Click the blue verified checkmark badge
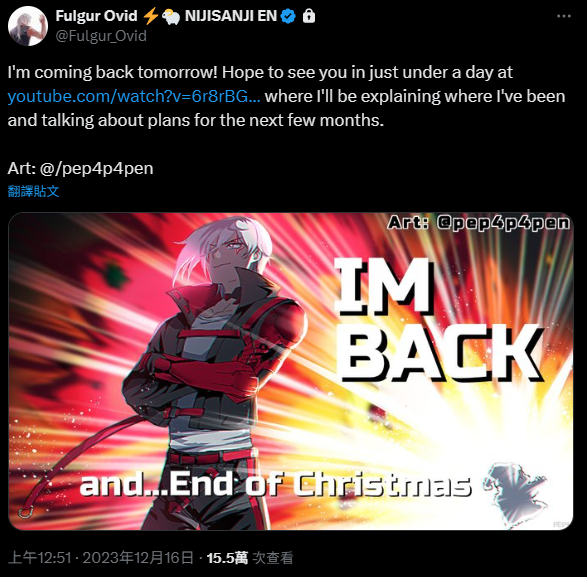This screenshot has height=577, width=587. click(x=288, y=16)
